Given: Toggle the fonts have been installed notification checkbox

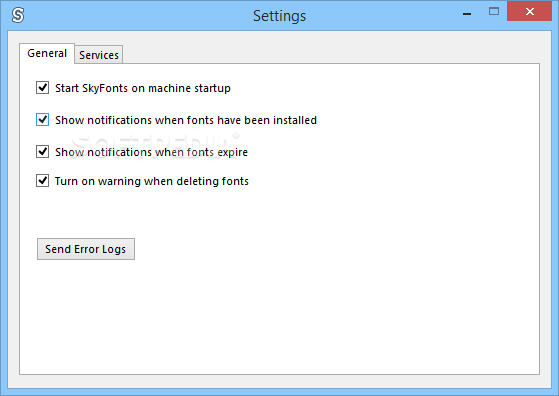Looking at the screenshot, I should [x=42, y=119].
